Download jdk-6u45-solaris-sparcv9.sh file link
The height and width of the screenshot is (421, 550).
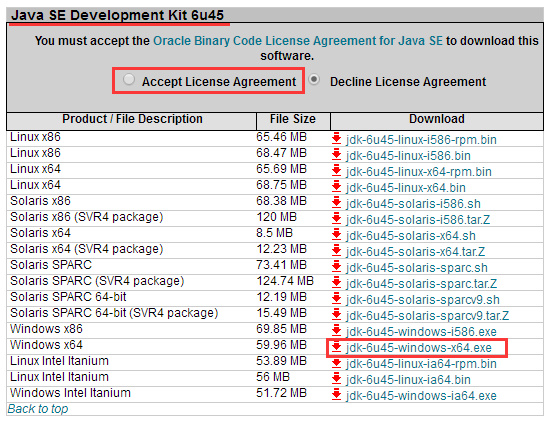point(423,300)
